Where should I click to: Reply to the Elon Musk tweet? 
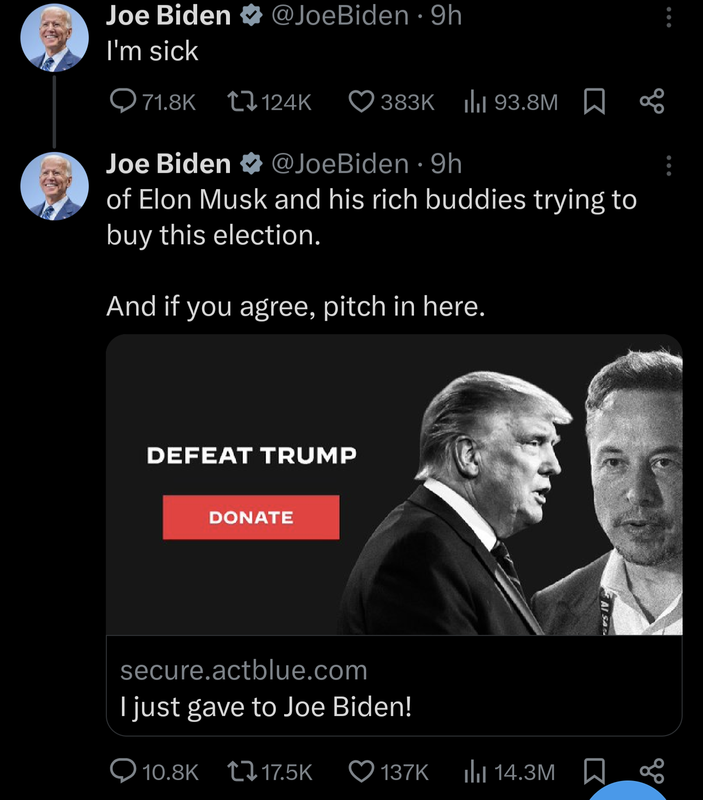pos(122,771)
